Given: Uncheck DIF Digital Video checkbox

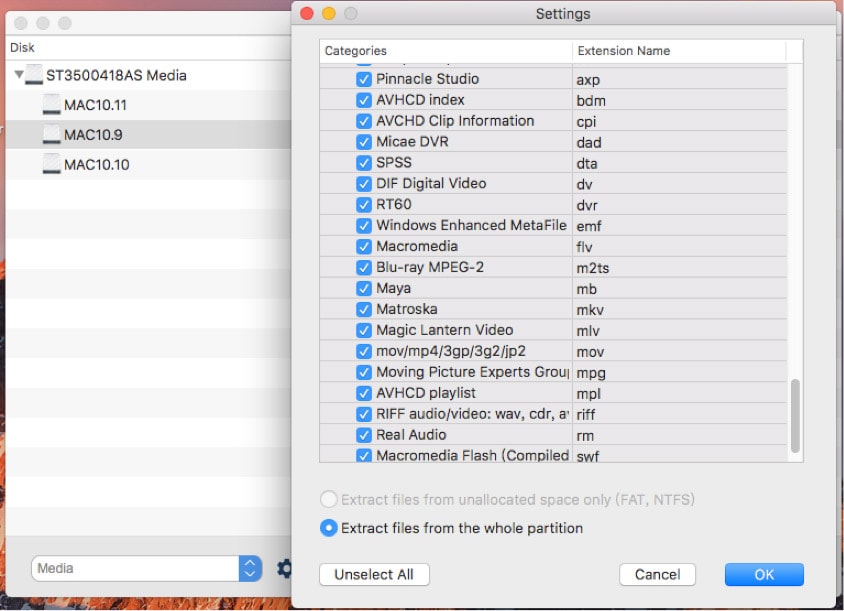Looking at the screenshot, I should click(364, 184).
